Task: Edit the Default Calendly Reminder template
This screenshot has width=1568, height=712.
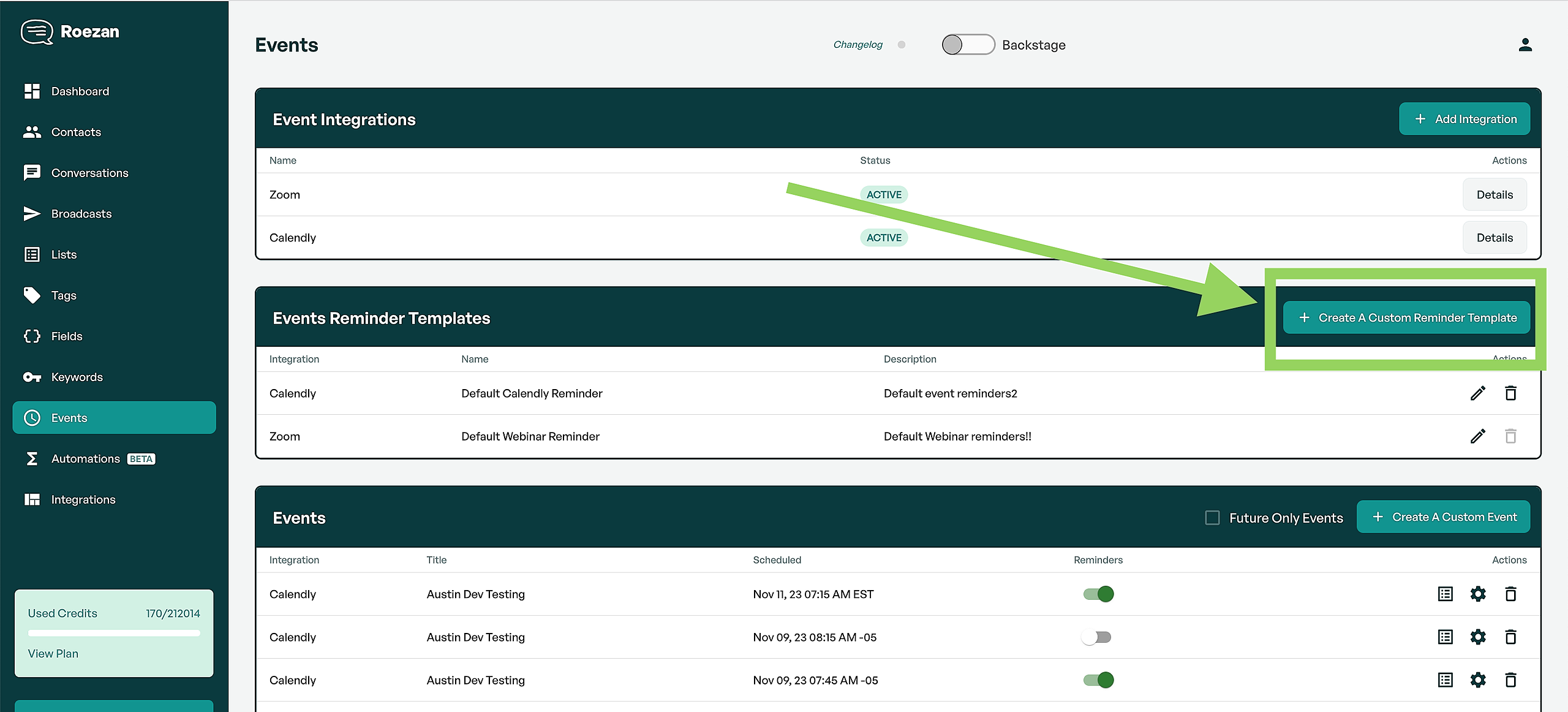Action: click(x=1477, y=393)
